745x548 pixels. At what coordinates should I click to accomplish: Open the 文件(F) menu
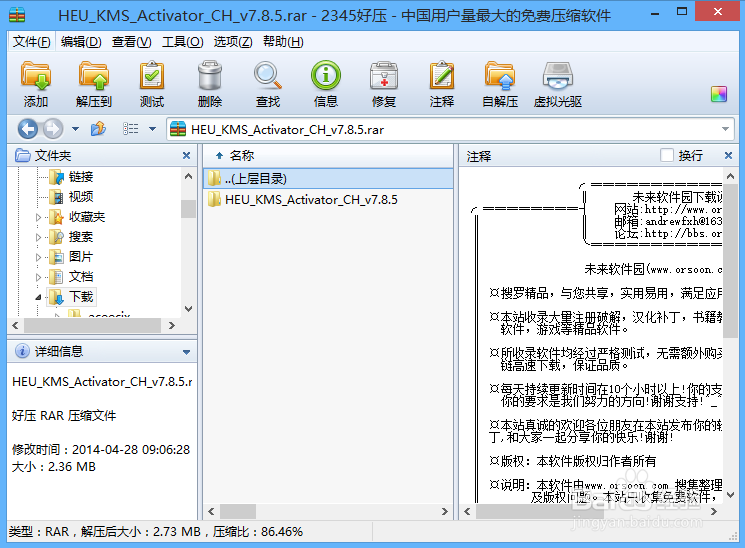pos(31,42)
